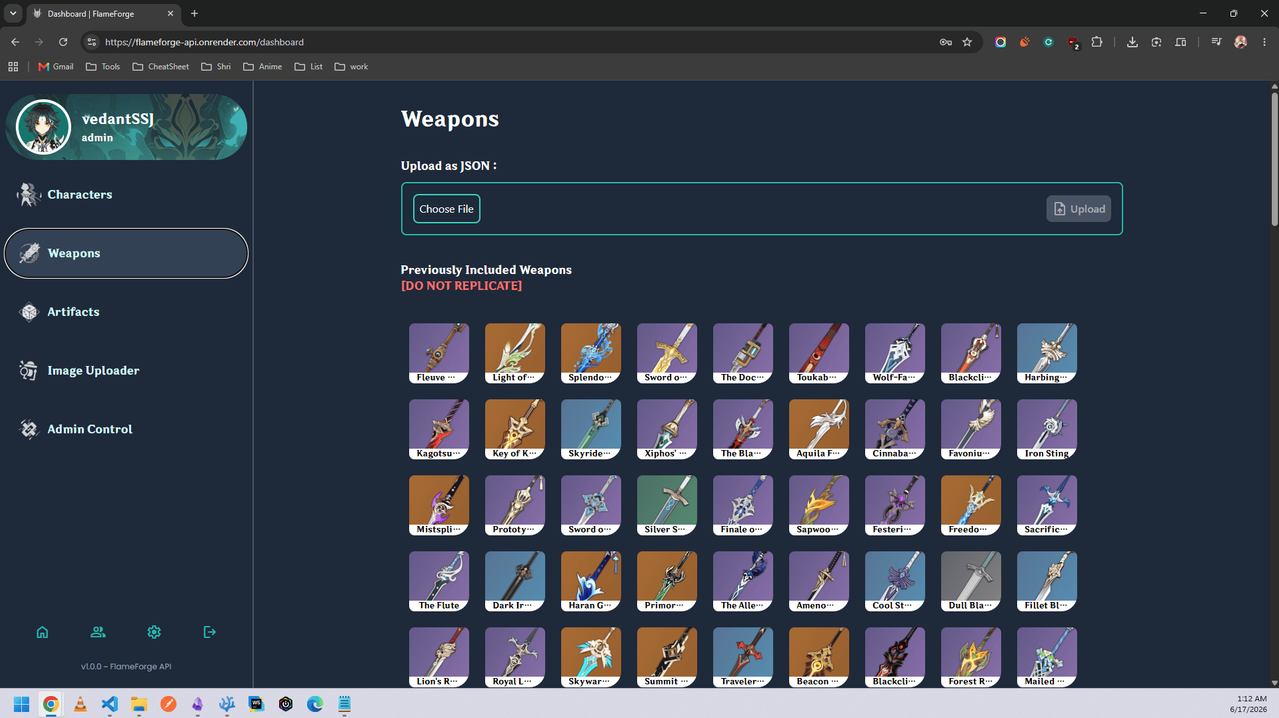Select the Haran G weapon thumbnail

click(591, 581)
